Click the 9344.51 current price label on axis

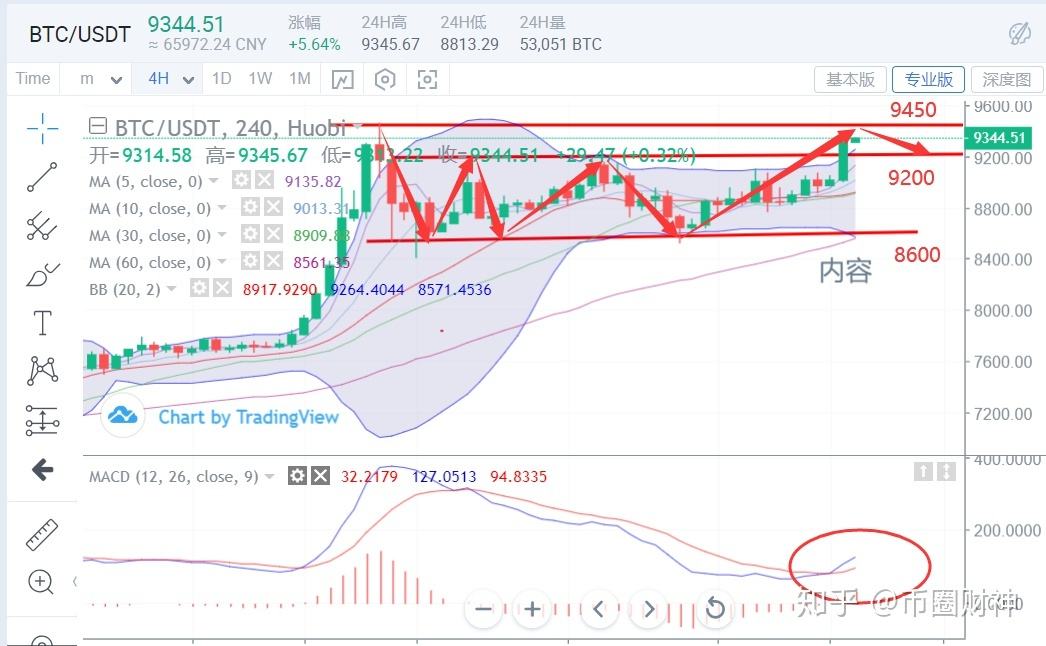pyautogui.click(x=998, y=138)
